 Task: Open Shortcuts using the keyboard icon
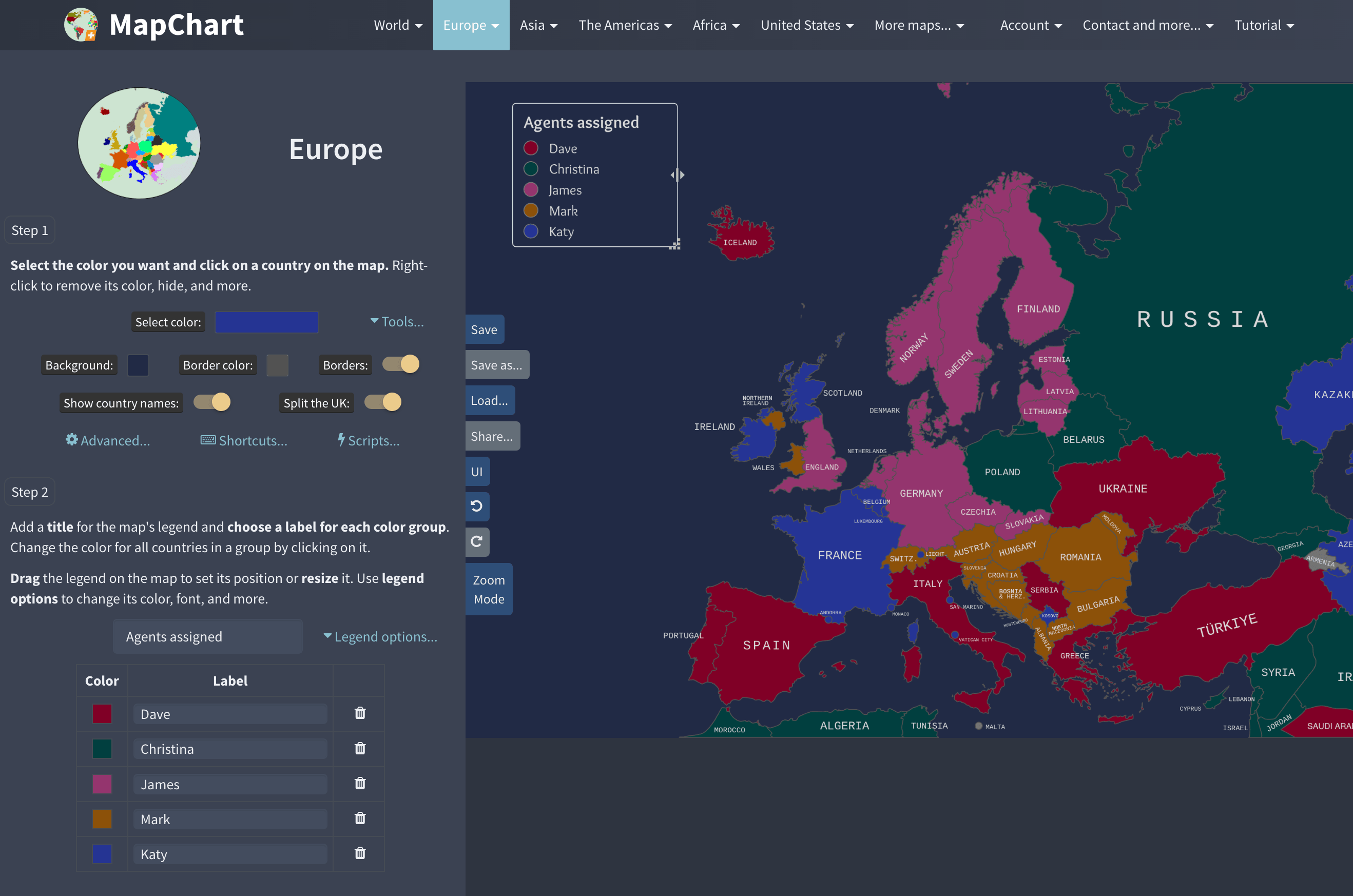click(207, 440)
